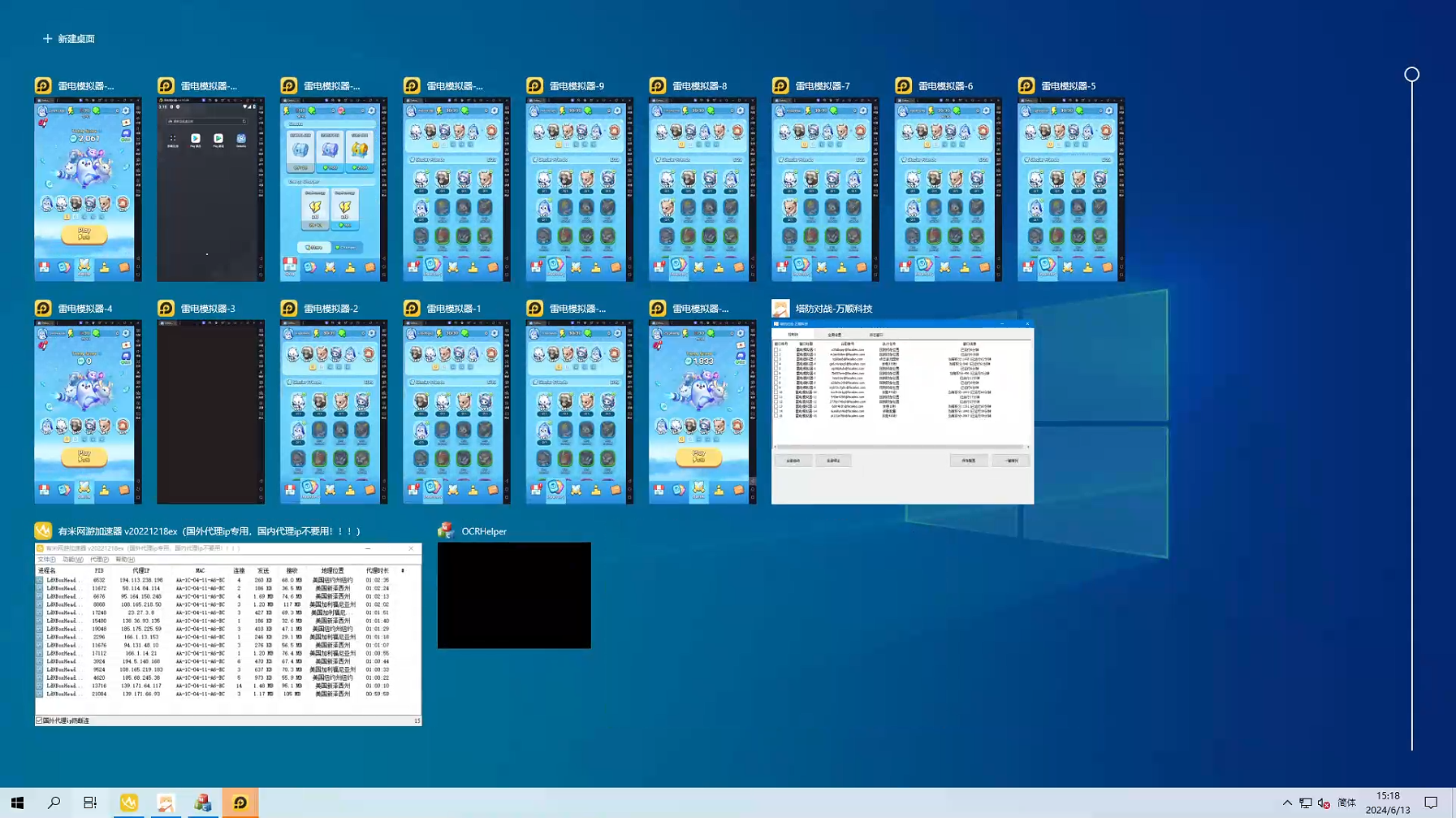Screen dimensions: 1456x818
Task: Toggle the 简体 input method indicator
Action: click(1346, 803)
